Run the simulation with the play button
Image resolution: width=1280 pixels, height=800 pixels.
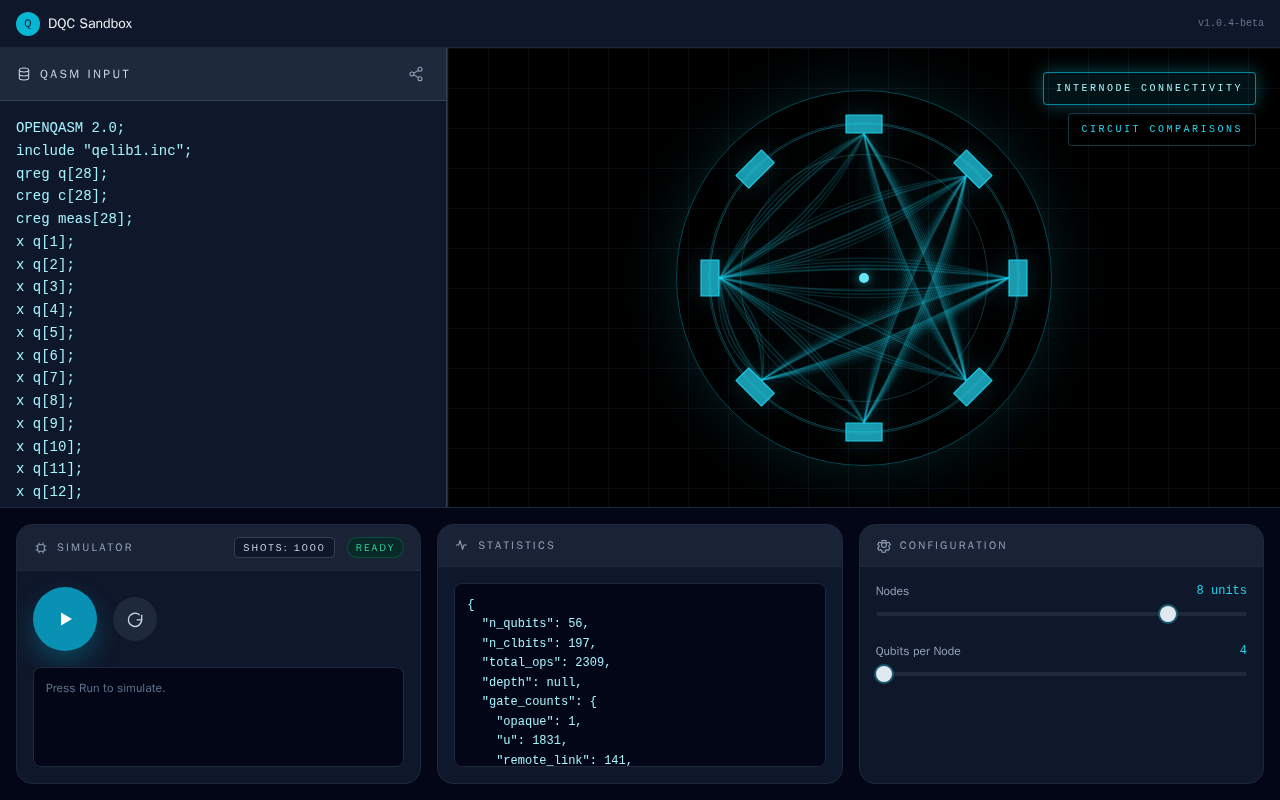[x=65, y=619]
